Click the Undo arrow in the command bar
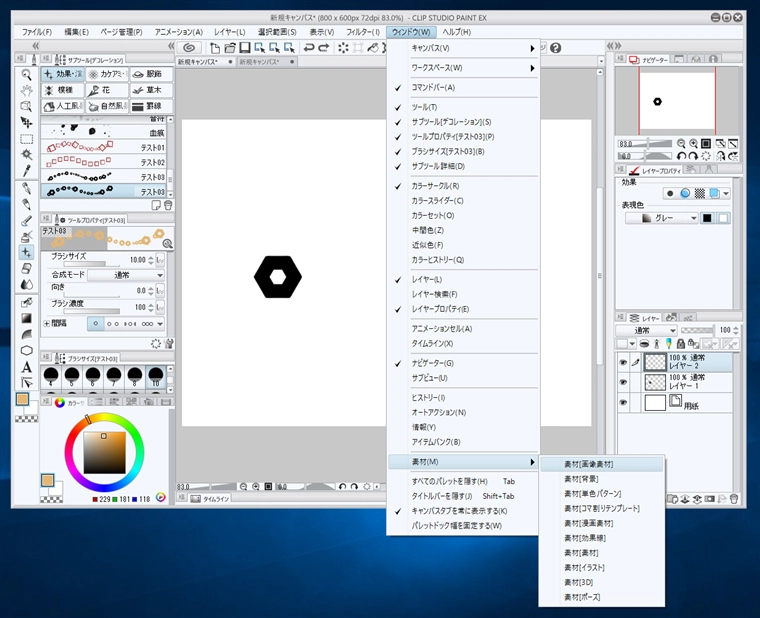Image resolution: width=760 pixels, height=618 pixels. 309,48
